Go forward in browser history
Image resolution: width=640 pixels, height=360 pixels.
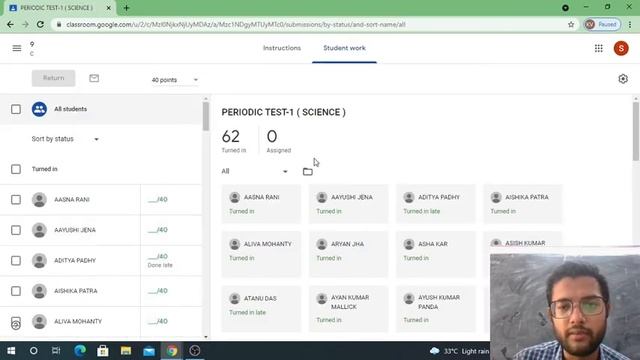(25, 24)
